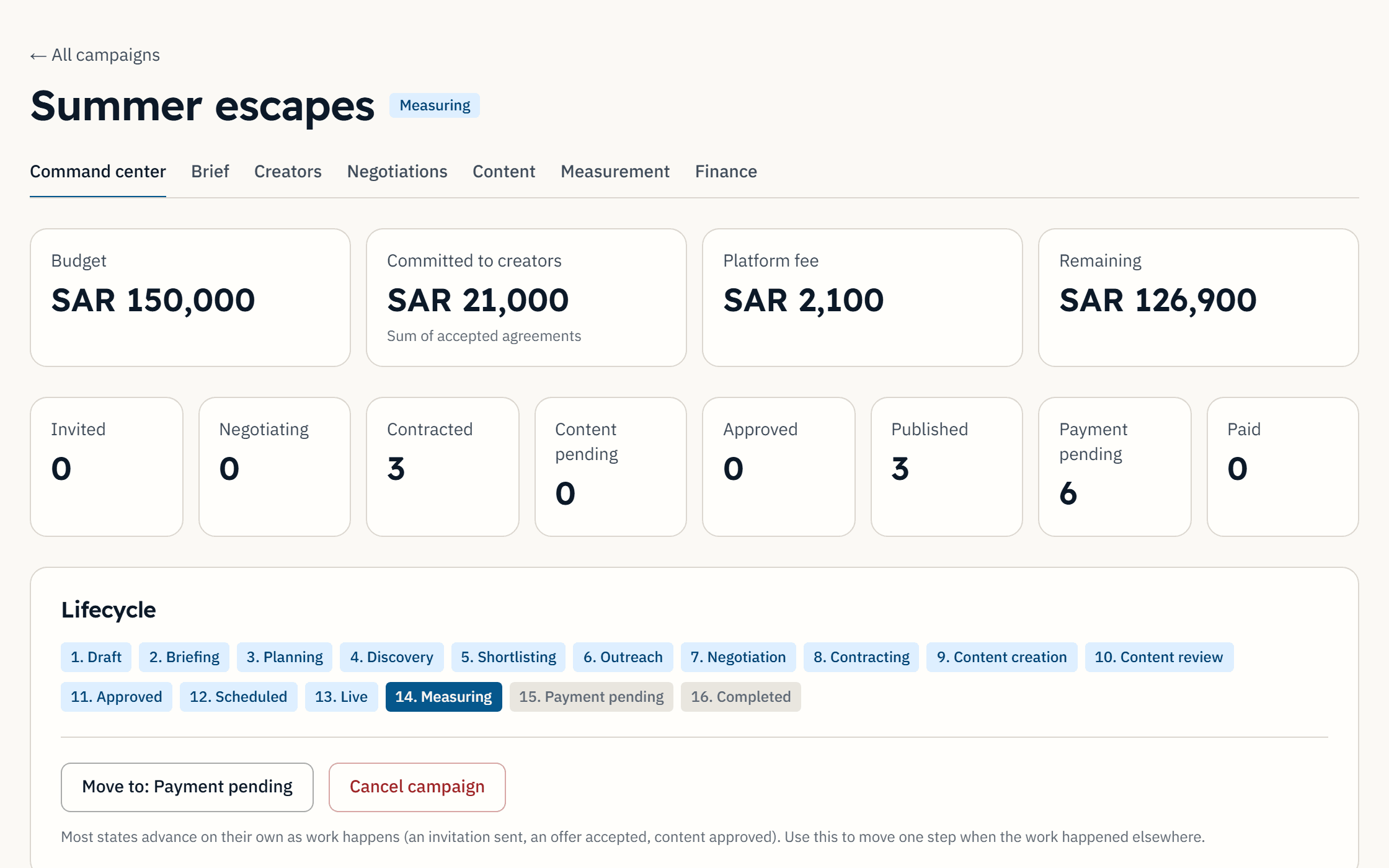
Task: Click the 5. Shortlisting lifecycle step
Action: click(508, 657)
